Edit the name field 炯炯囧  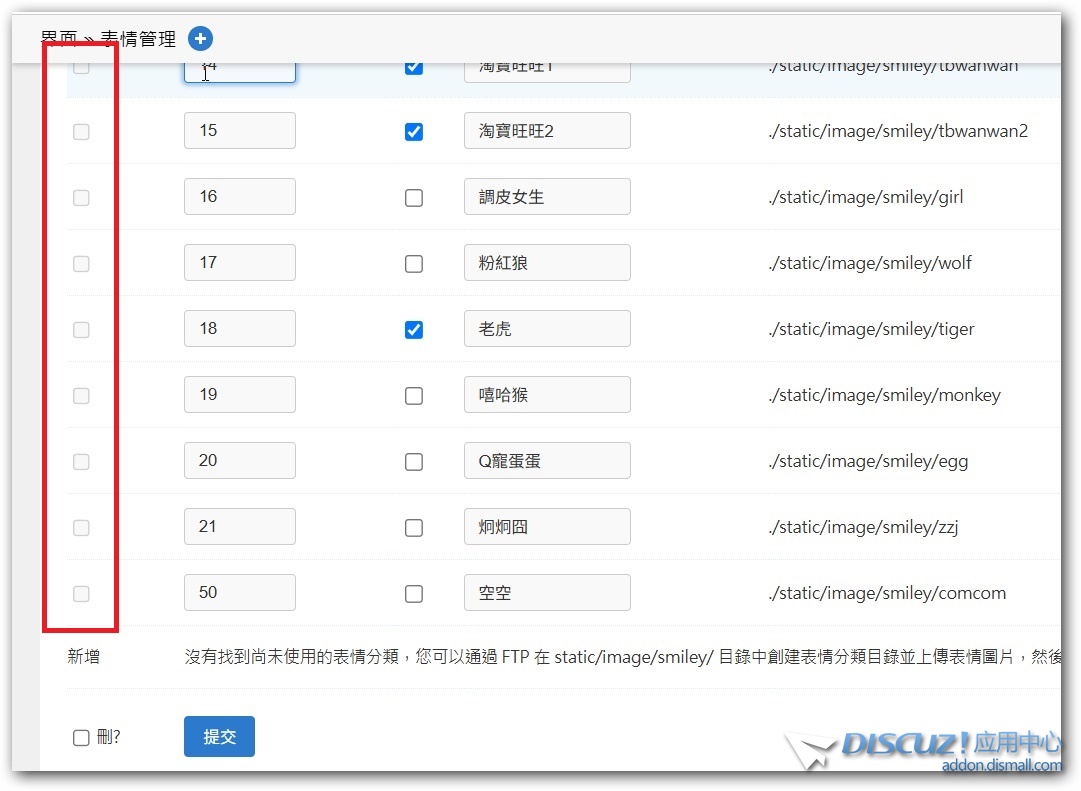coord(547,526)
